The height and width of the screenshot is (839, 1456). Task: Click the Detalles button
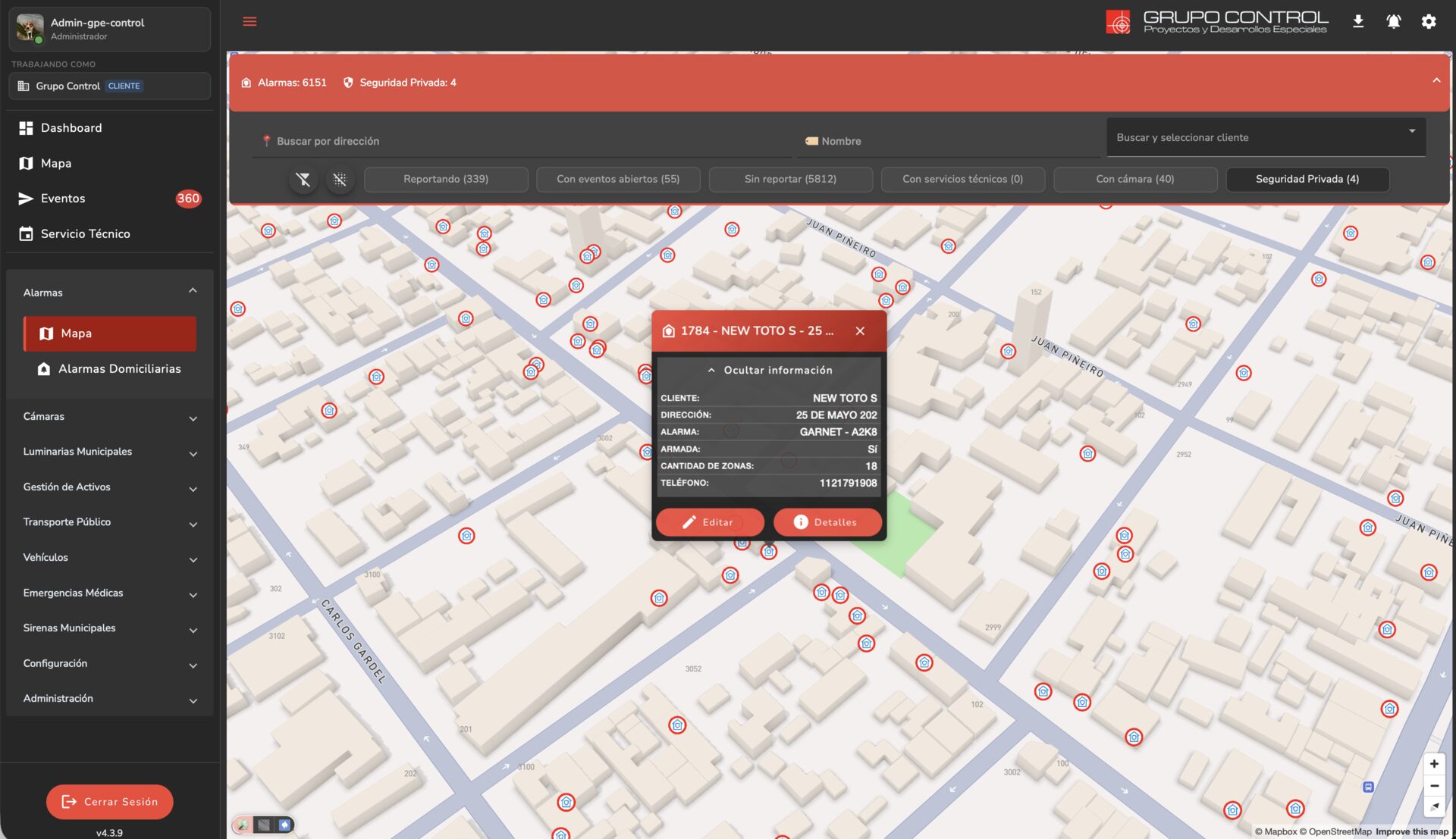click(x=827, y=522)
